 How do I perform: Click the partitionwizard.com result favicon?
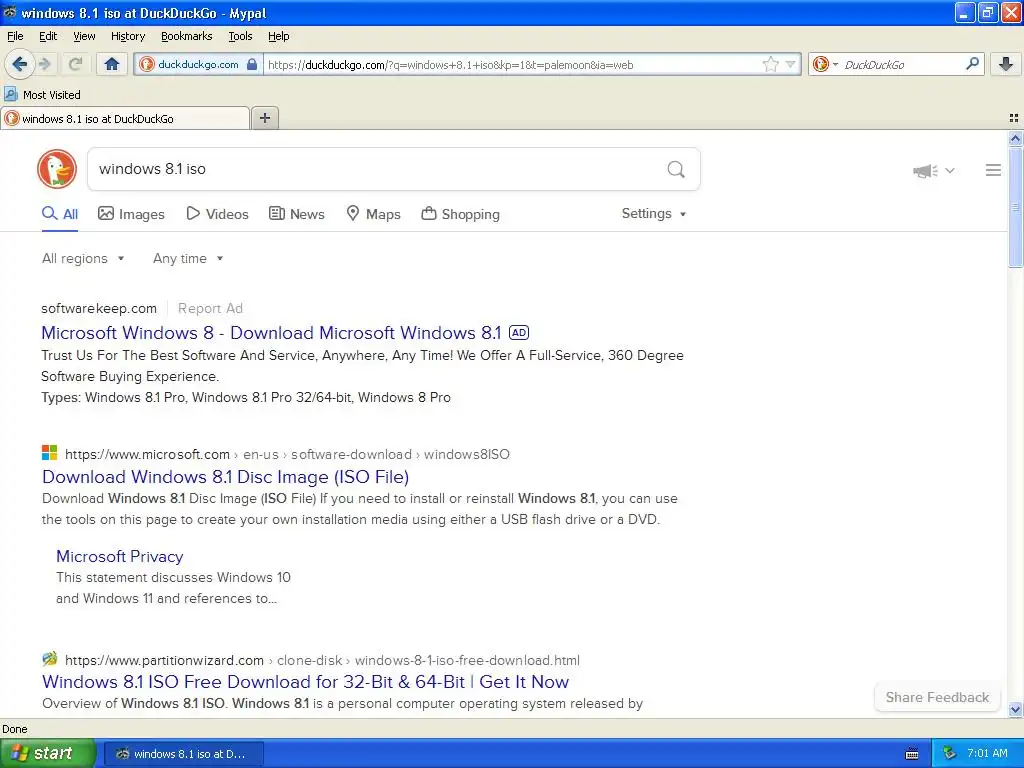(x=50, y=658)
